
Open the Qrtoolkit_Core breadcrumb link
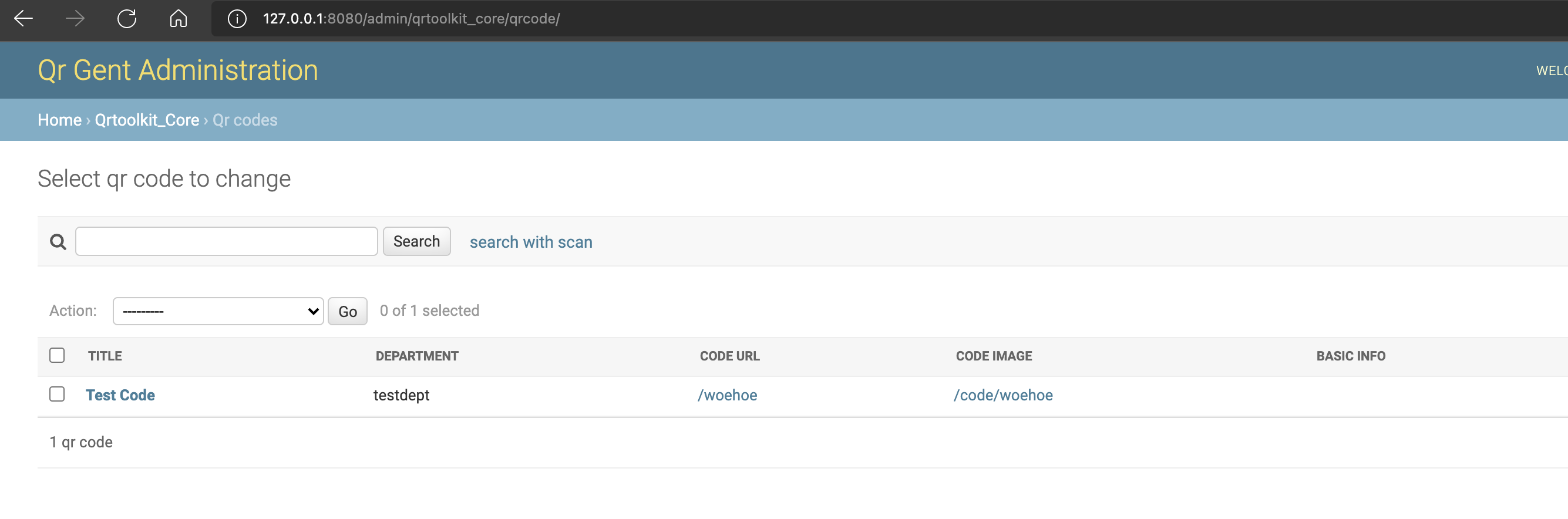[147, 120]
